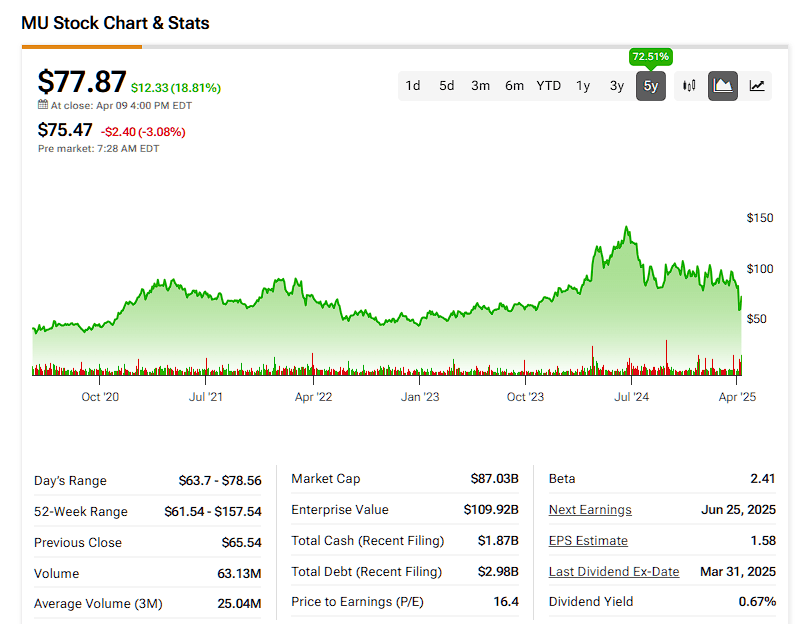This screenshot has width=800, height=624.
Task: Select the YTD time range
Action: 548,86
